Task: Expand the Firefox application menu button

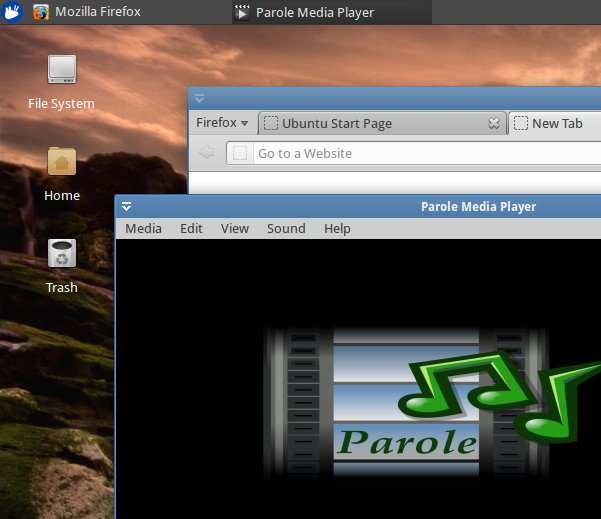Action: [221, 123]
